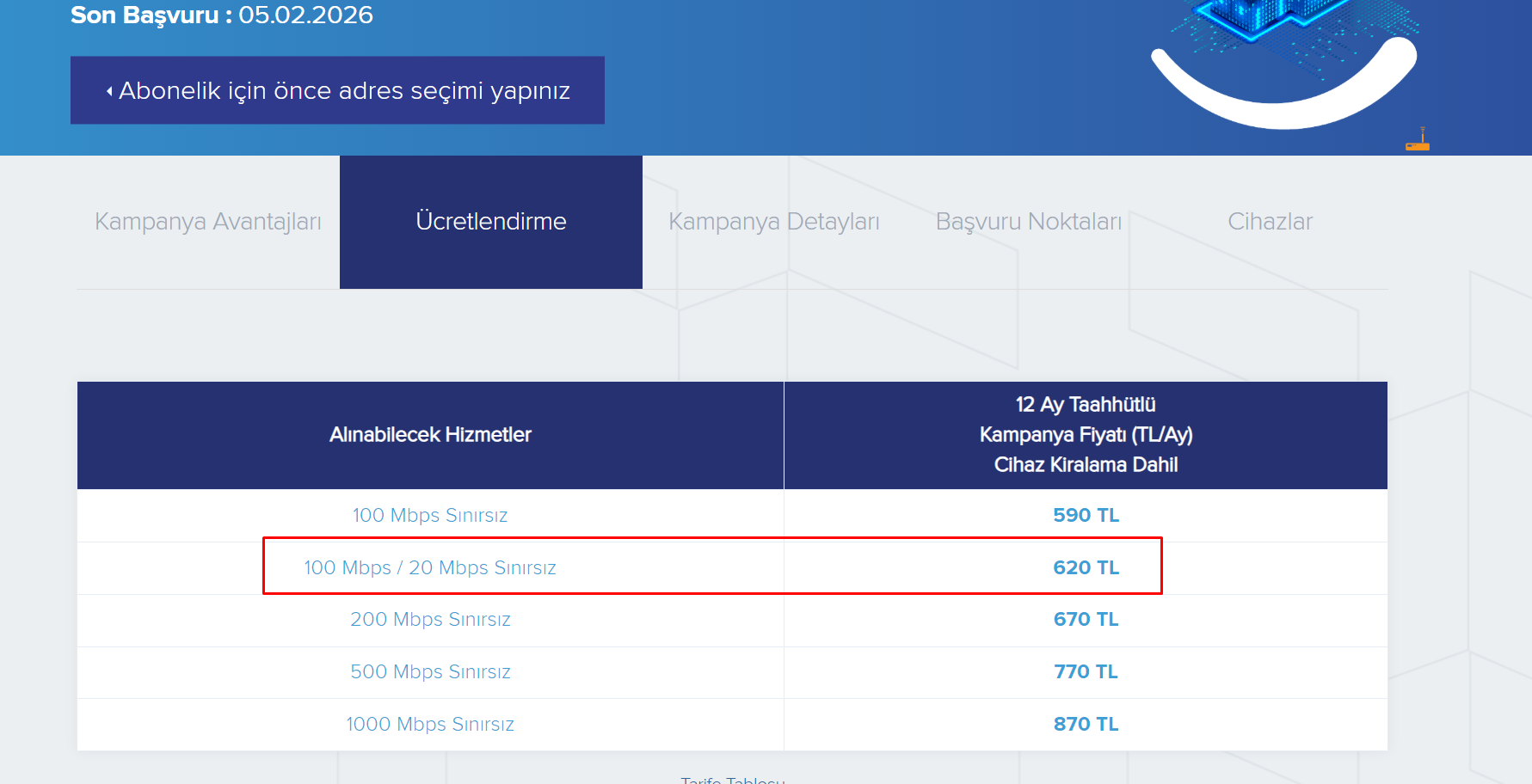
Task: Click the small orange modem icon
Action: point(1418,140)
